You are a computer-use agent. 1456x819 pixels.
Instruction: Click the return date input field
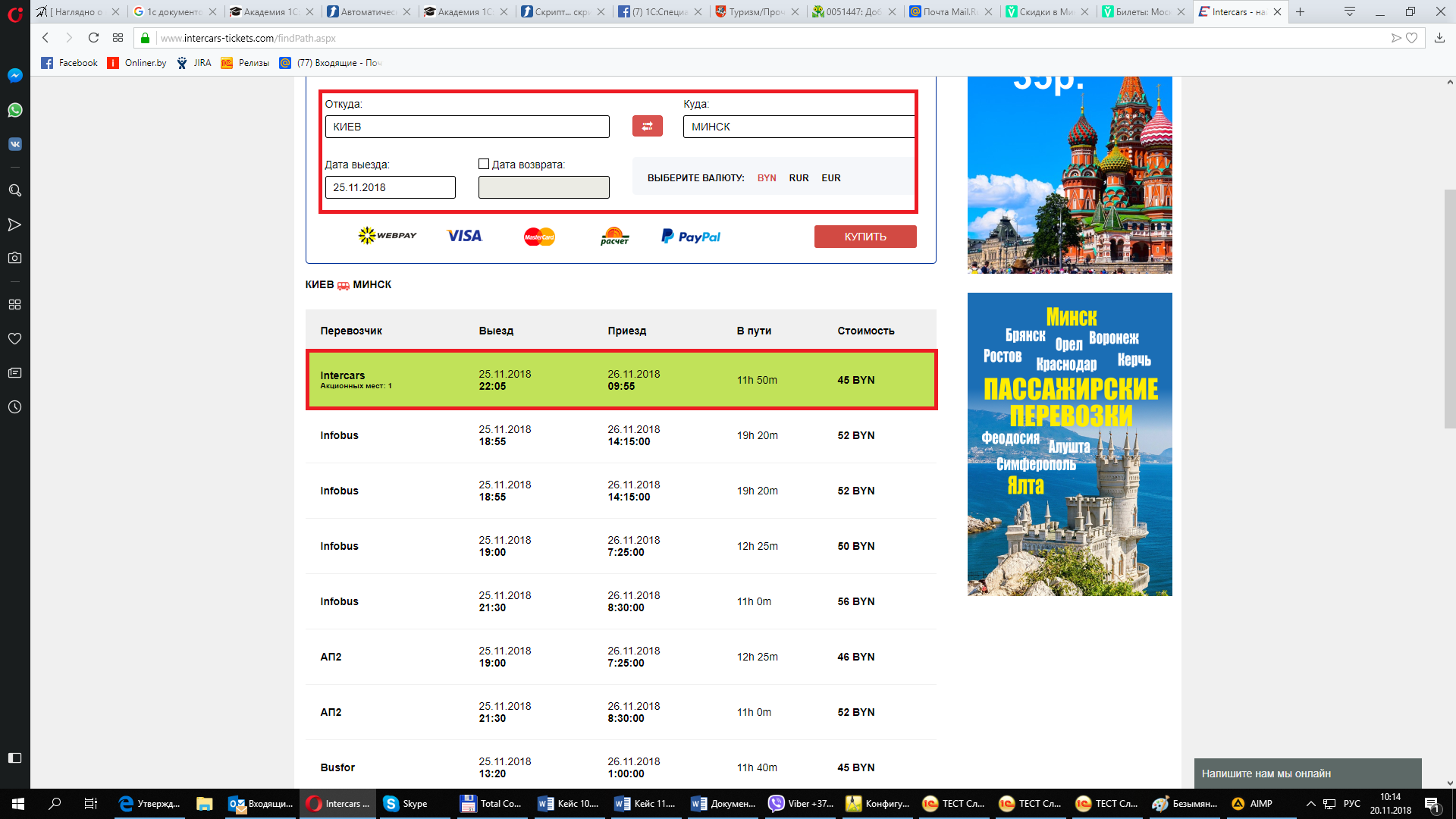click(544, 187)
